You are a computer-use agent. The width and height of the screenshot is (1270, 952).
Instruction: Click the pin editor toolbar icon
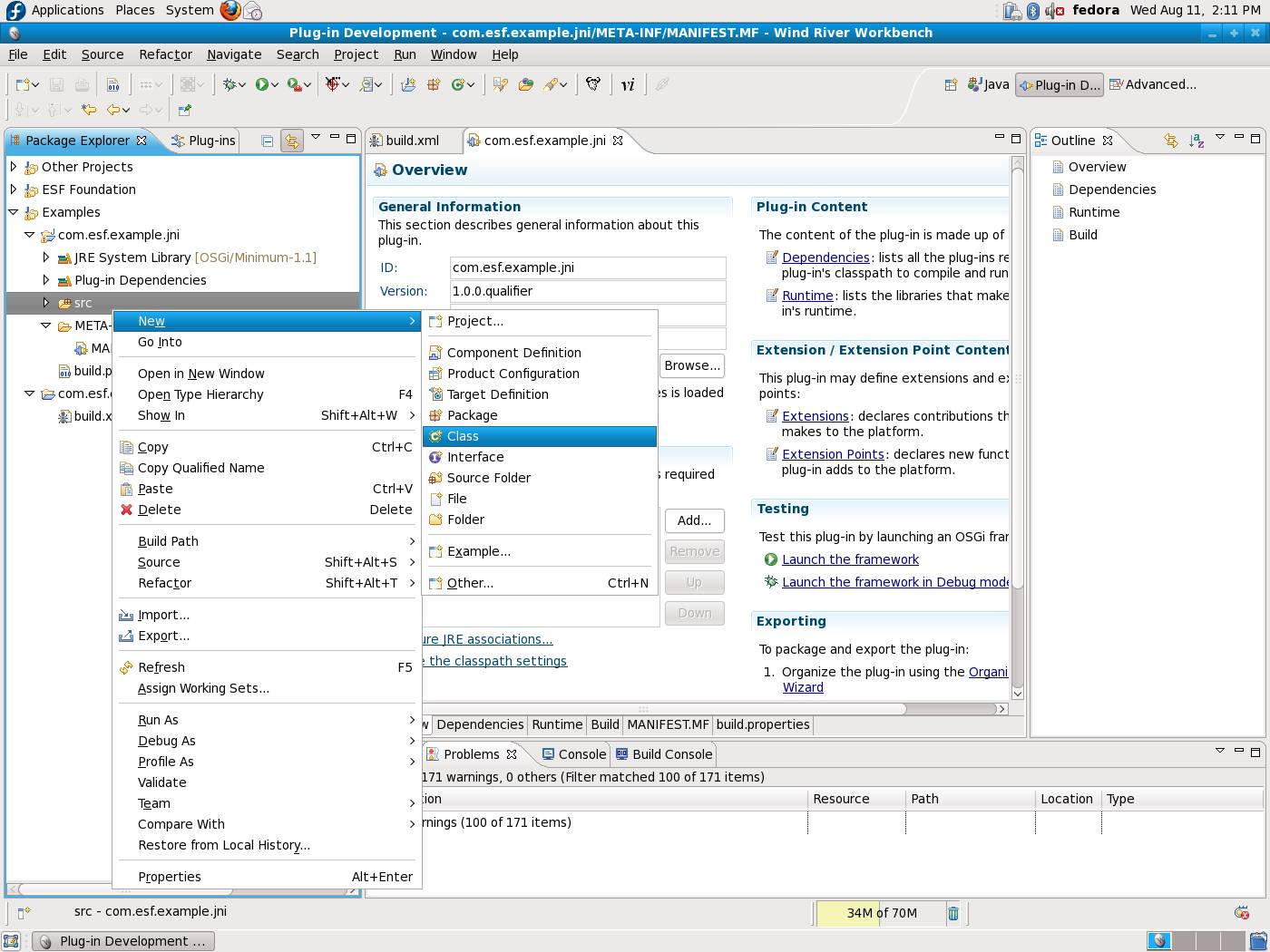coord(184,110)
